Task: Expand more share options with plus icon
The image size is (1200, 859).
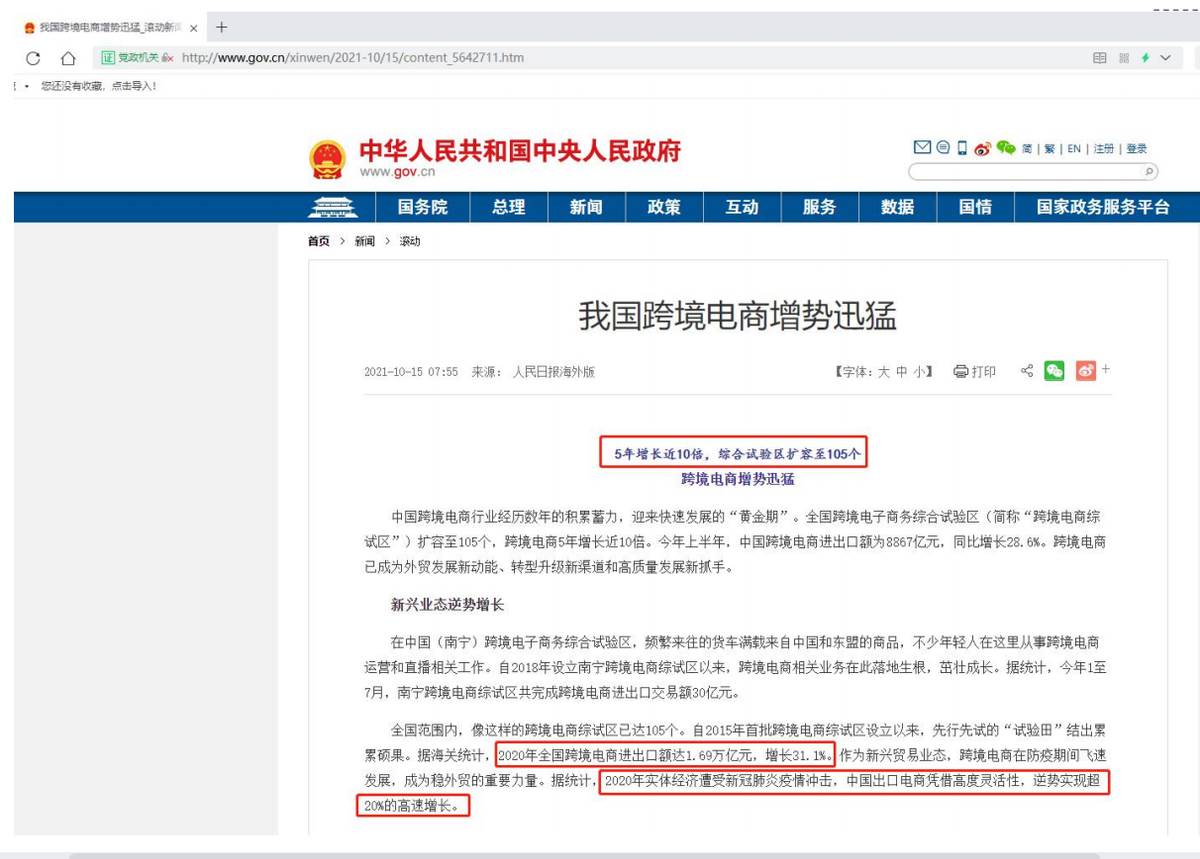Action: tap(1106, 370)
